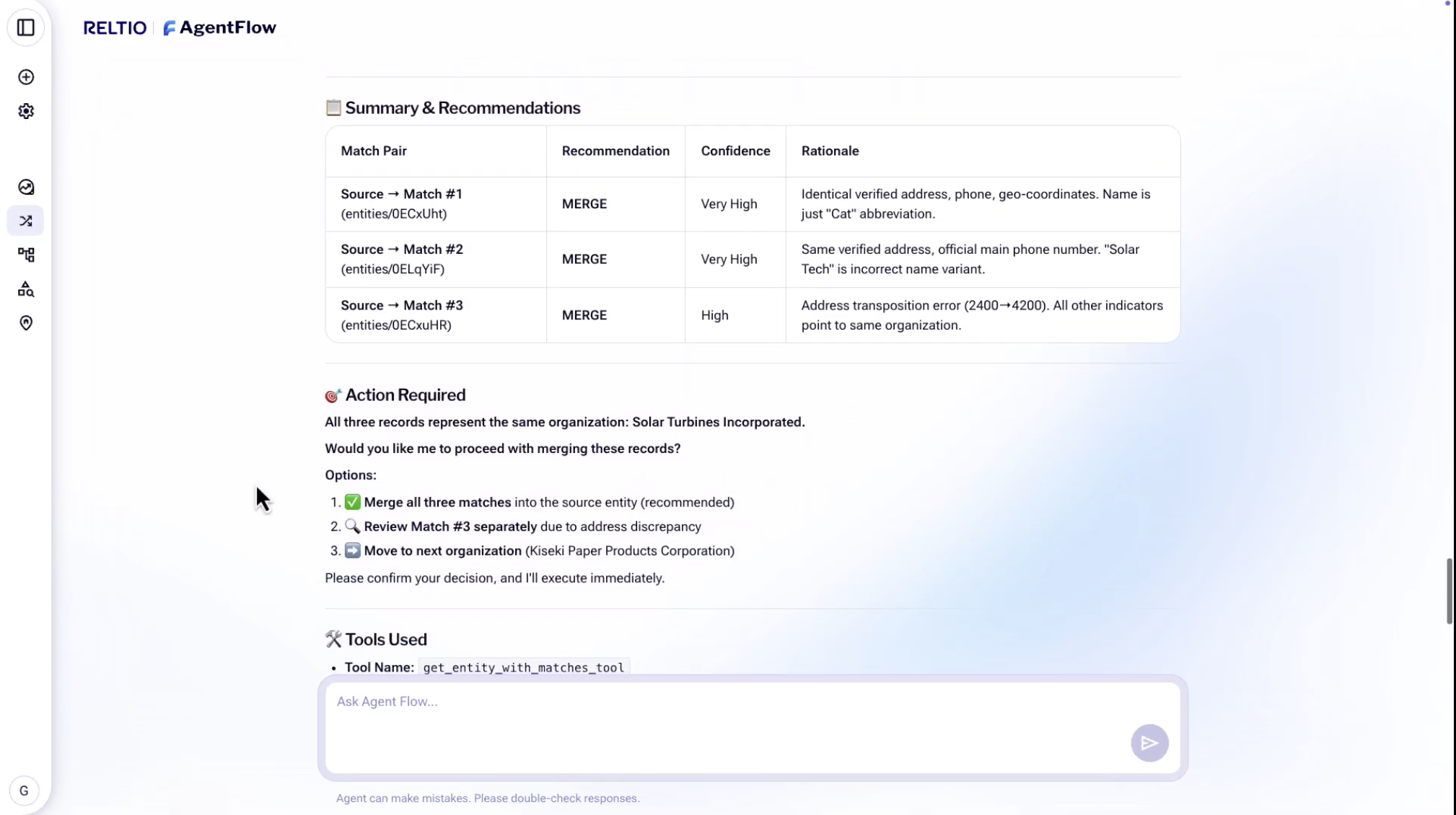
Task: Select the merge/match tool icon
Action: point(26,220)
